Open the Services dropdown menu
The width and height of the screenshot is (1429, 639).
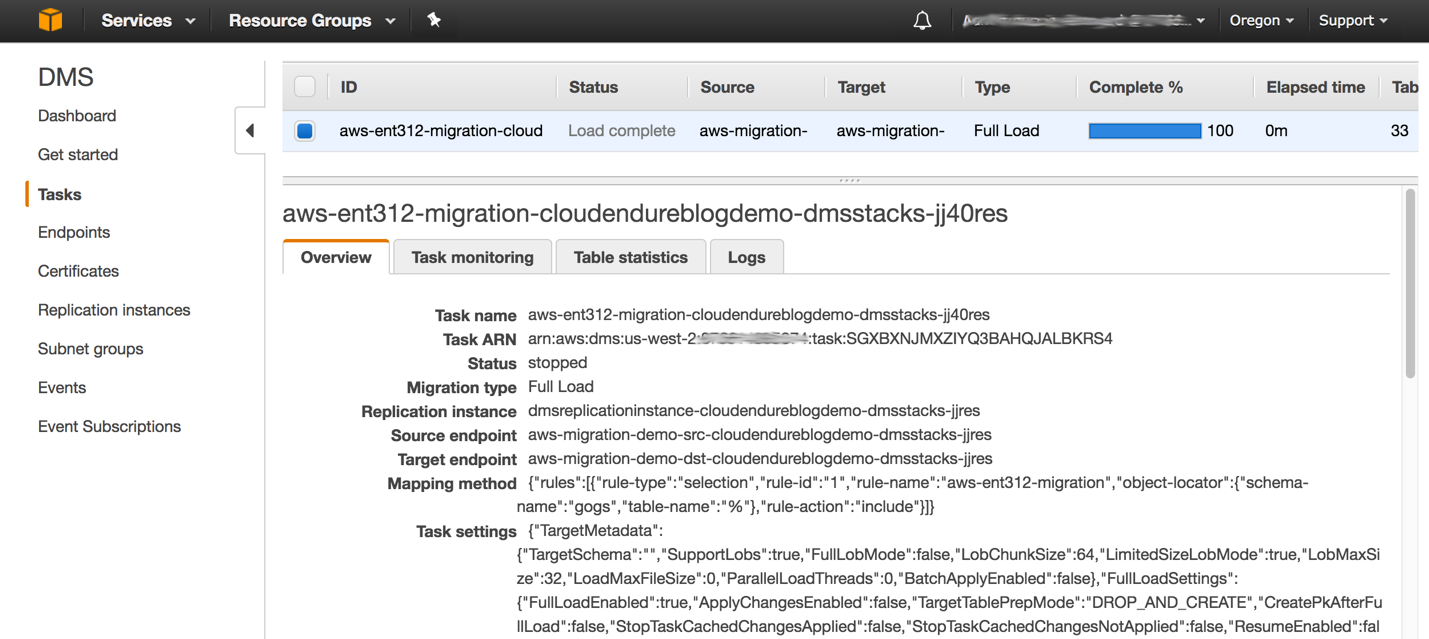148,20
